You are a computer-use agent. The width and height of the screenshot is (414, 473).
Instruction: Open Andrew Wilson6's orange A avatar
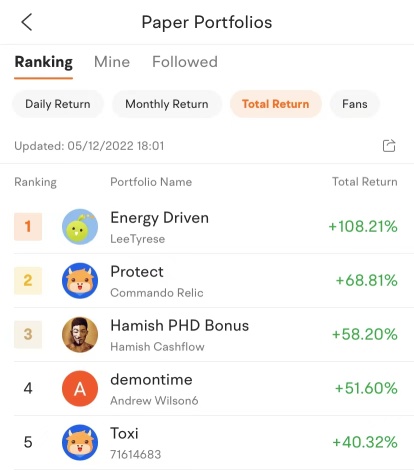click(x=80, y=388)
